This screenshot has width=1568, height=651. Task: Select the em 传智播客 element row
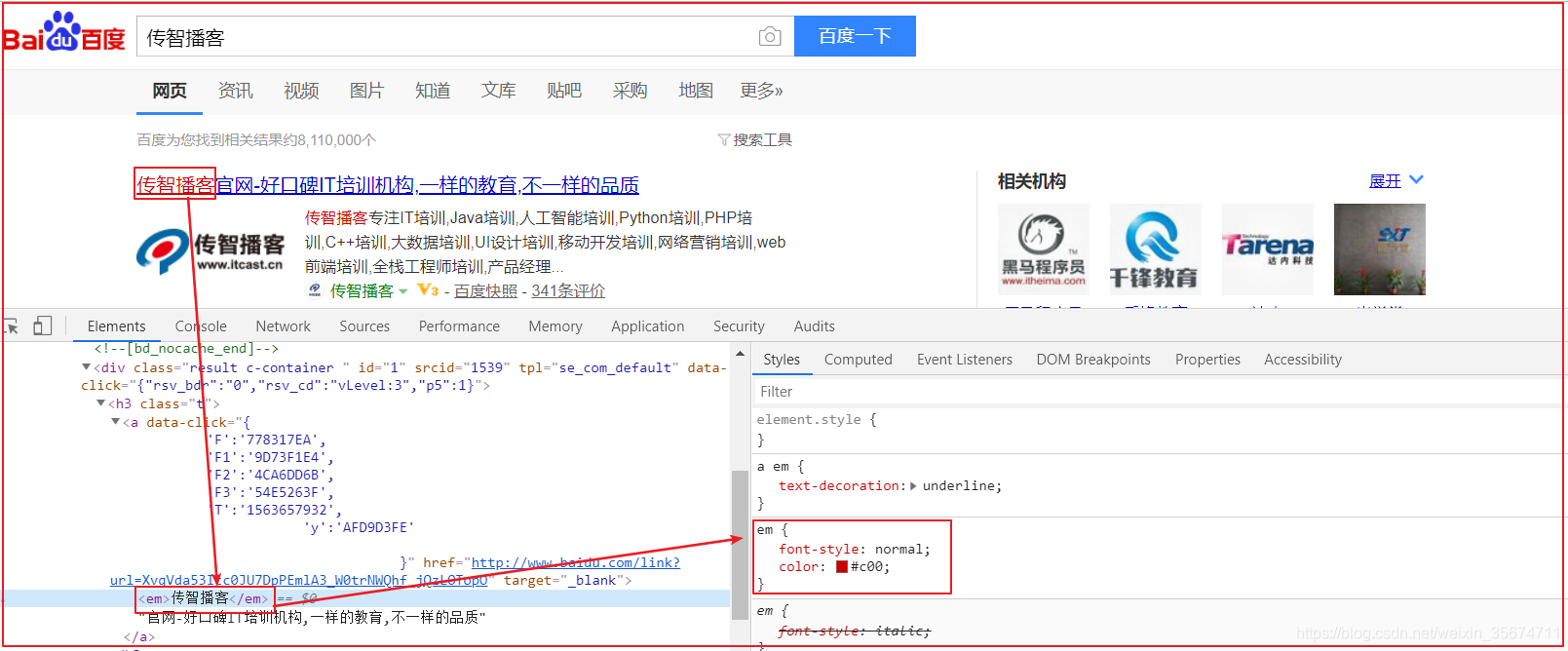365,598
